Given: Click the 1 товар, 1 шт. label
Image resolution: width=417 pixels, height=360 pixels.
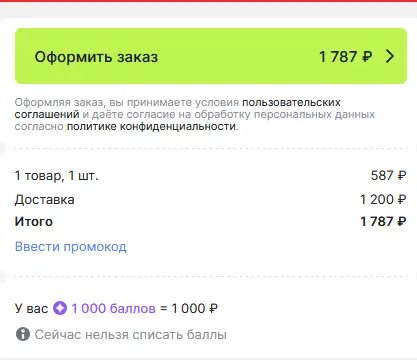Looking at the screenshot, I should pos(56,175).
